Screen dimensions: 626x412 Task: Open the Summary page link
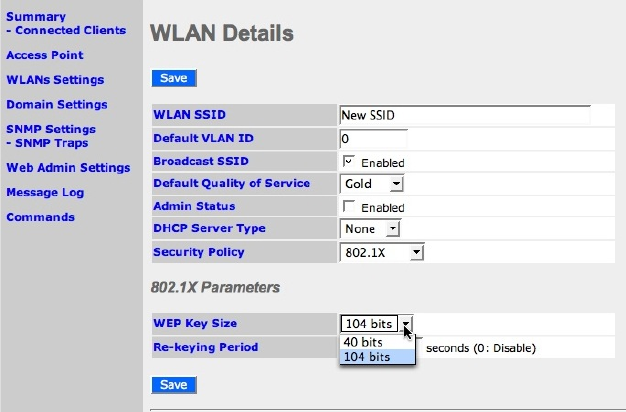36,17
